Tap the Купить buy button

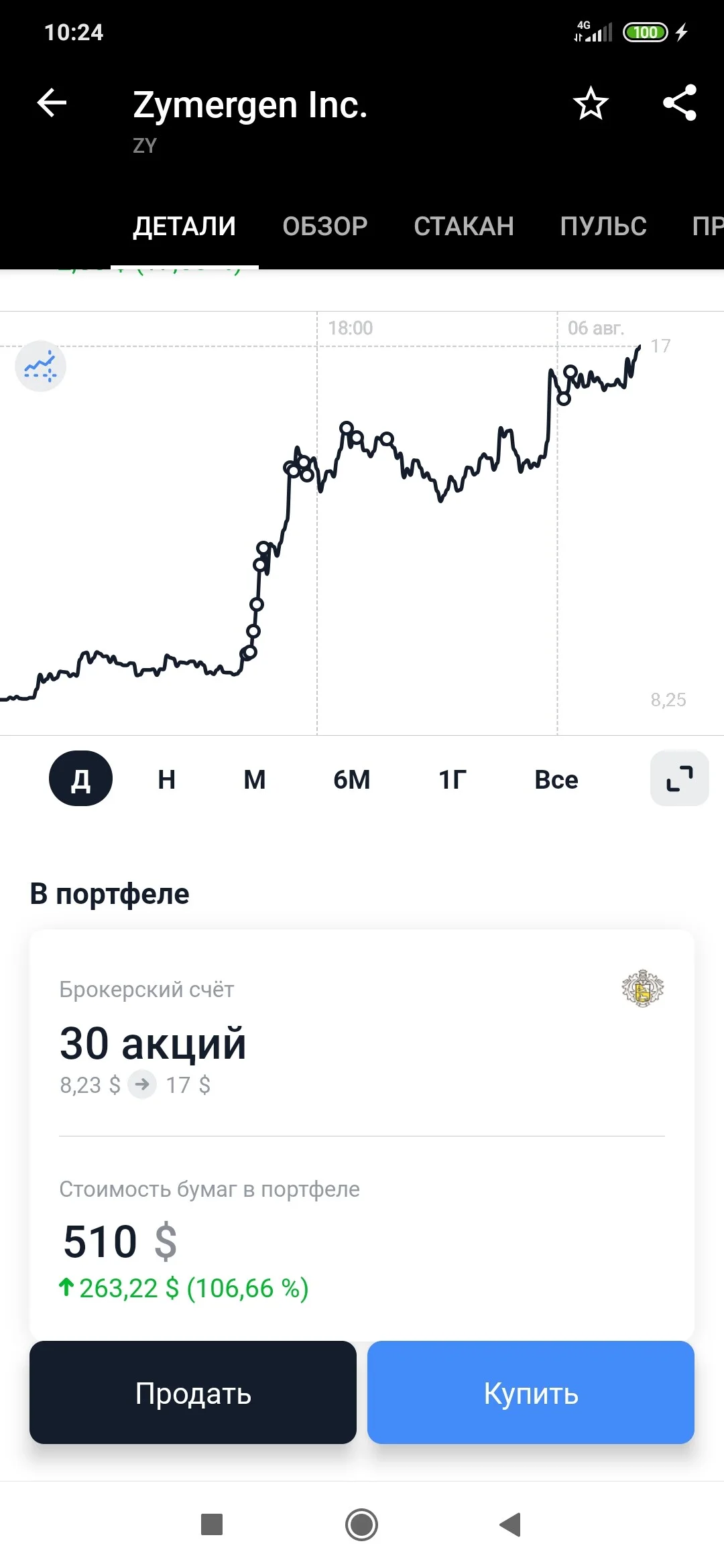tap(531, 1392)
